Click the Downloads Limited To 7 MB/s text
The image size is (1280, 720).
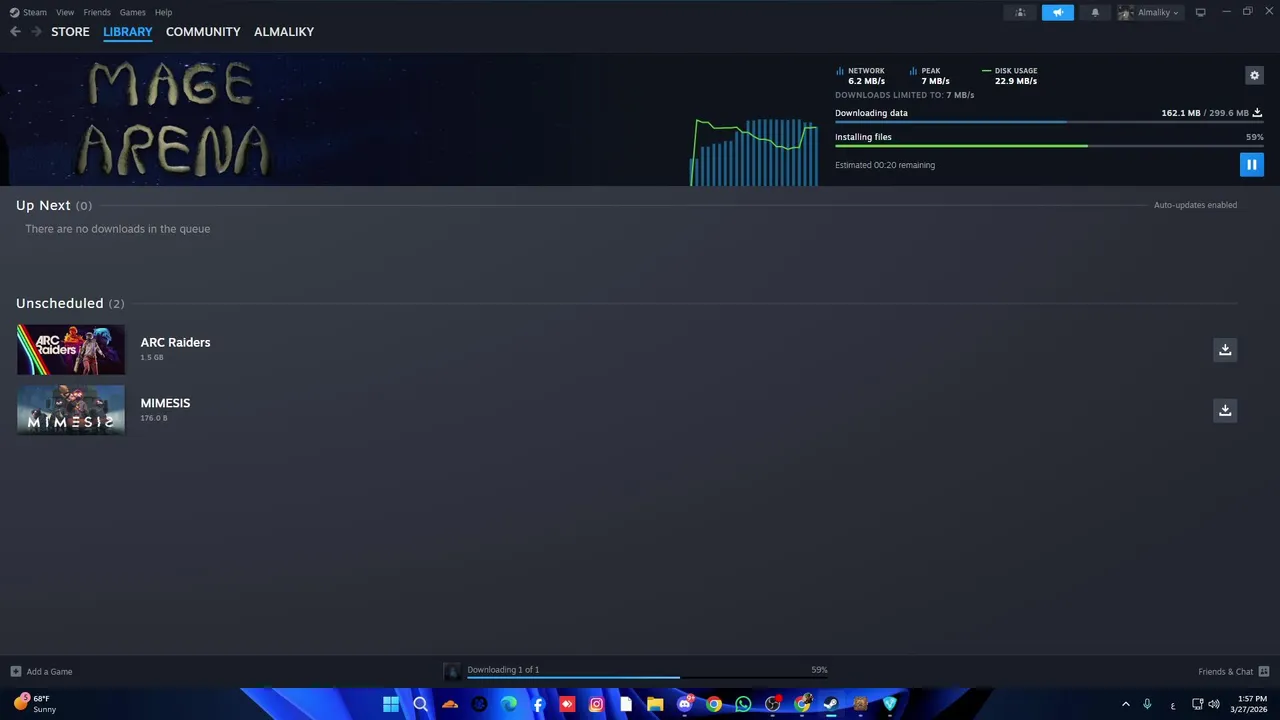[904, 95]
